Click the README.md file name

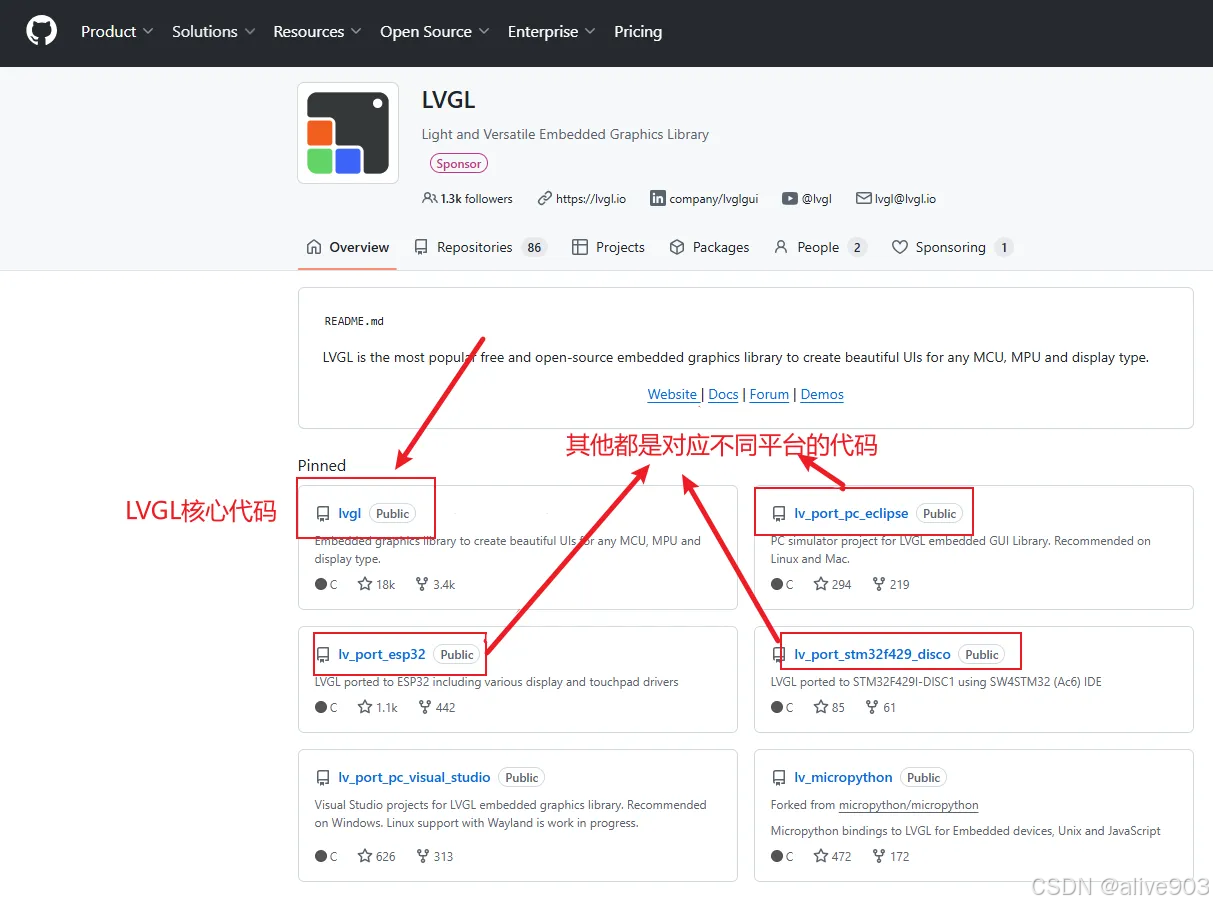tap(354, 321)
